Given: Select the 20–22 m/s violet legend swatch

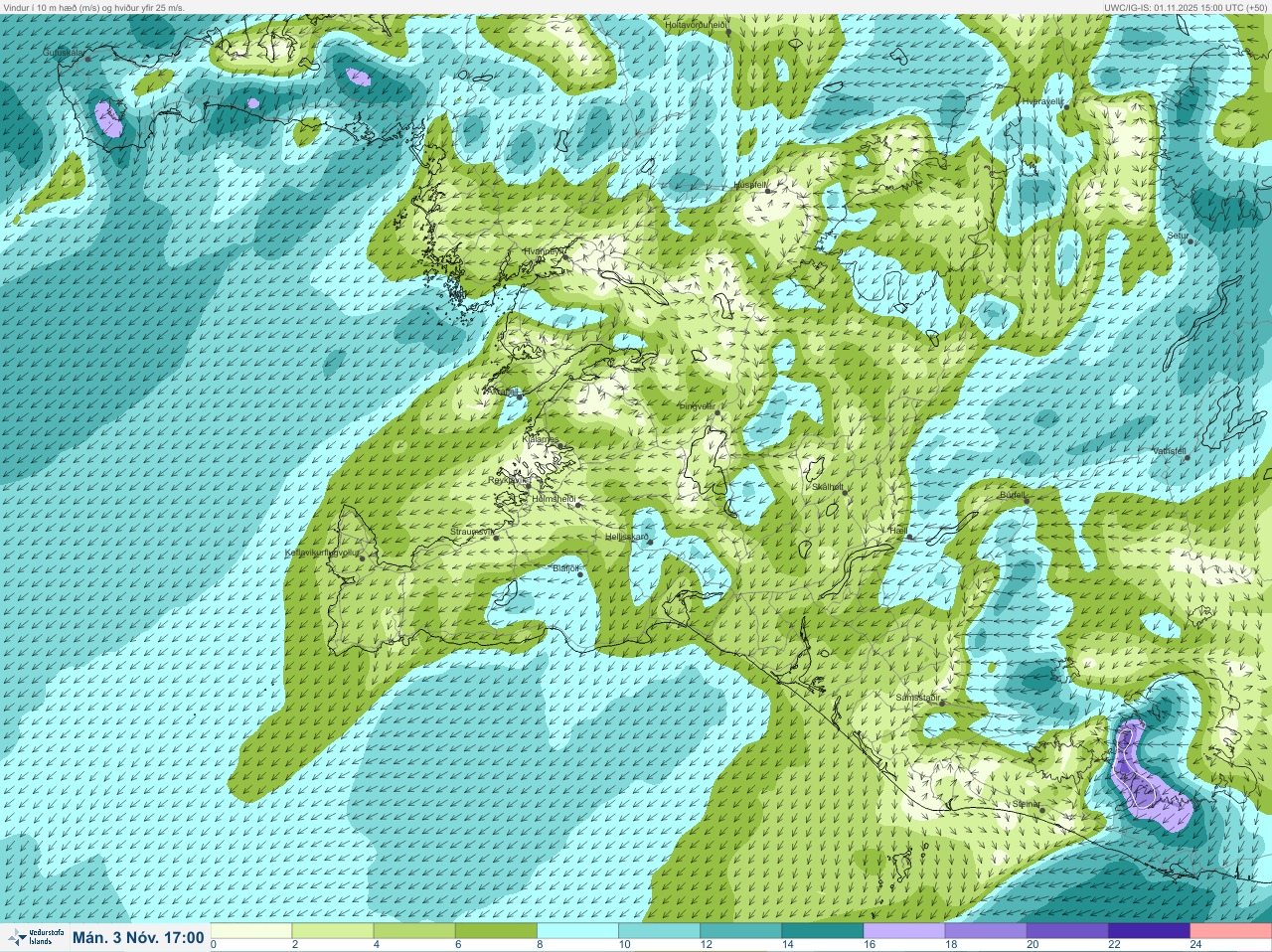Looking at the screenshot, I should (1066, 931).
